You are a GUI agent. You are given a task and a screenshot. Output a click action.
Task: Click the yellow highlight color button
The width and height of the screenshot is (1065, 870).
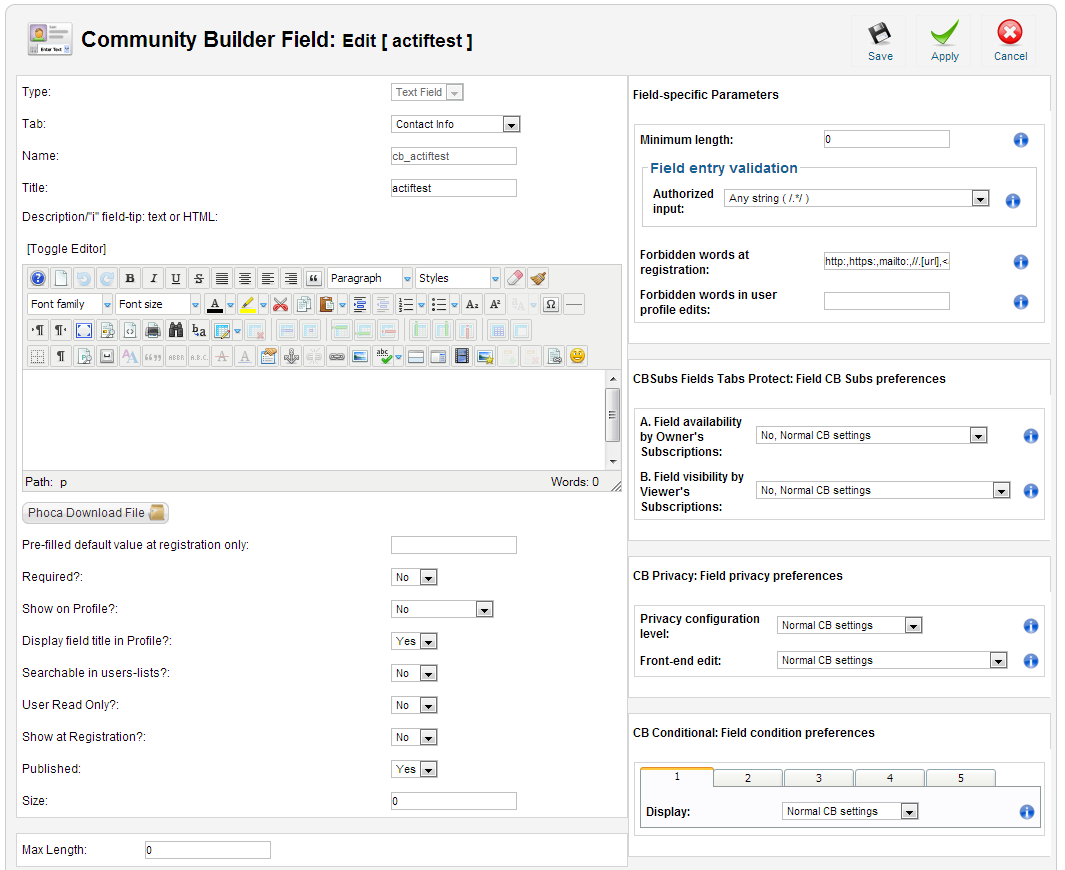(x=248, y=304)
